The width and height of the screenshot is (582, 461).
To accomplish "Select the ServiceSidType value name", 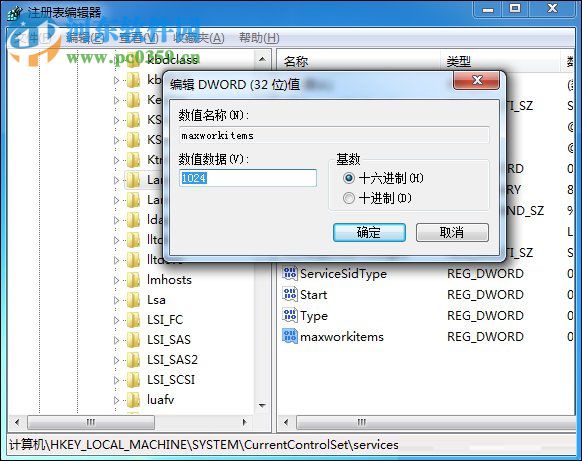I will point(343,274).
